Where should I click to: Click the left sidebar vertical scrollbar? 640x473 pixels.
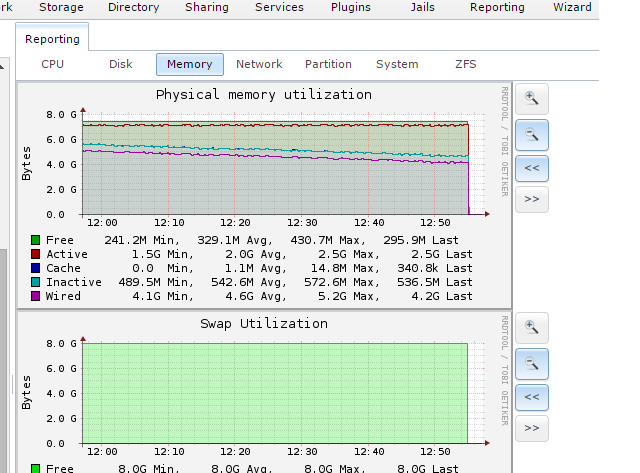3,361
